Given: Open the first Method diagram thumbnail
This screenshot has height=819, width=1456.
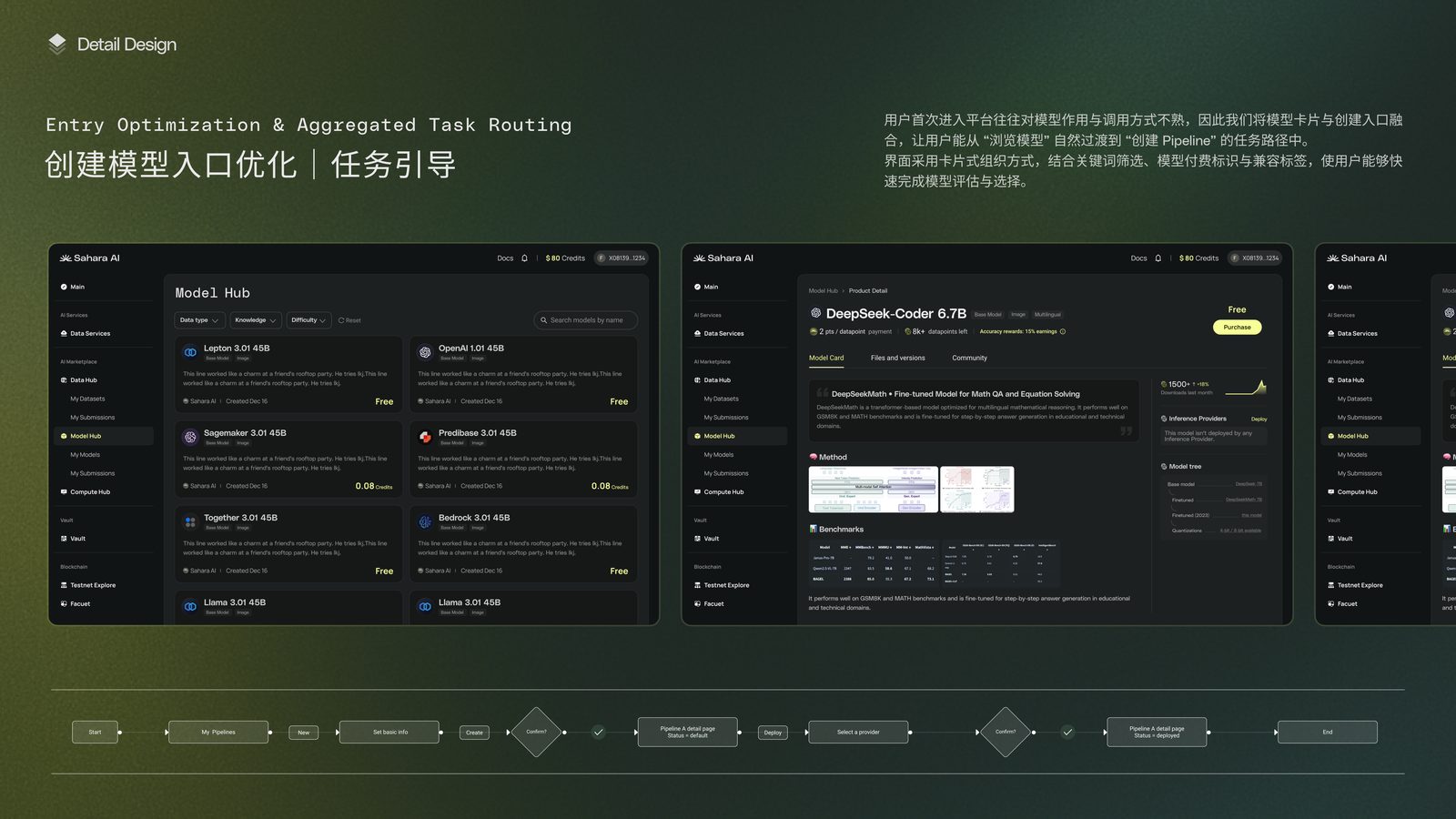Looking at the screenshot, I should (x=873, y=490).
